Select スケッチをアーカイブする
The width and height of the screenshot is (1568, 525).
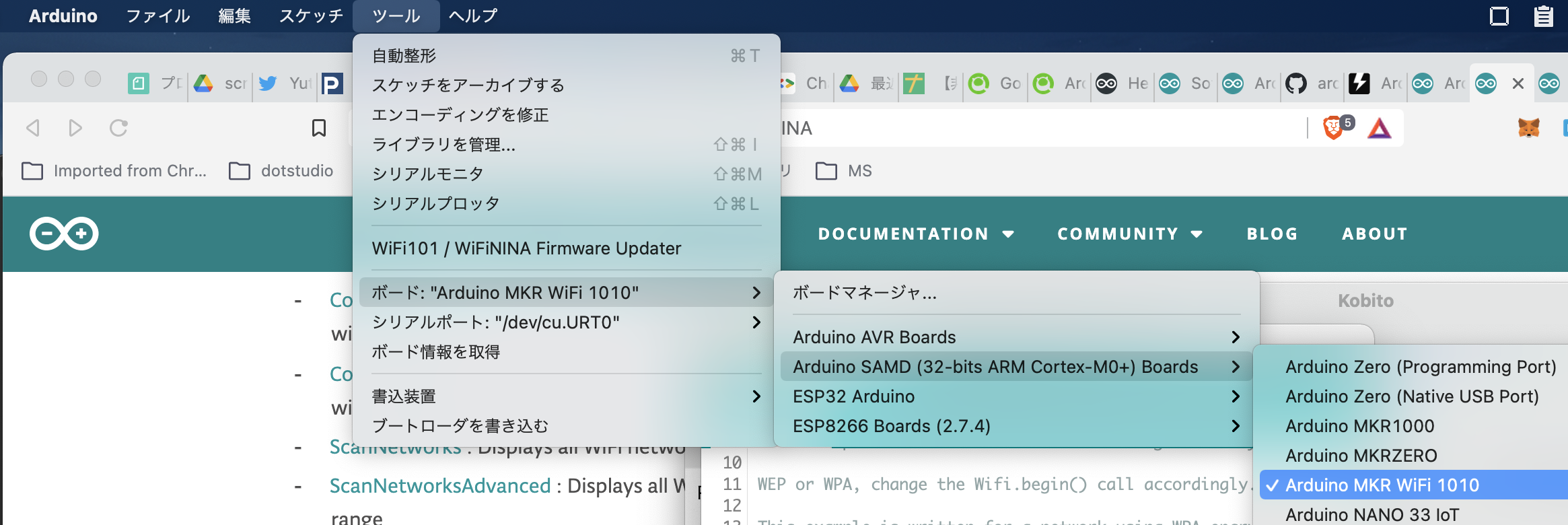(566, 85)
